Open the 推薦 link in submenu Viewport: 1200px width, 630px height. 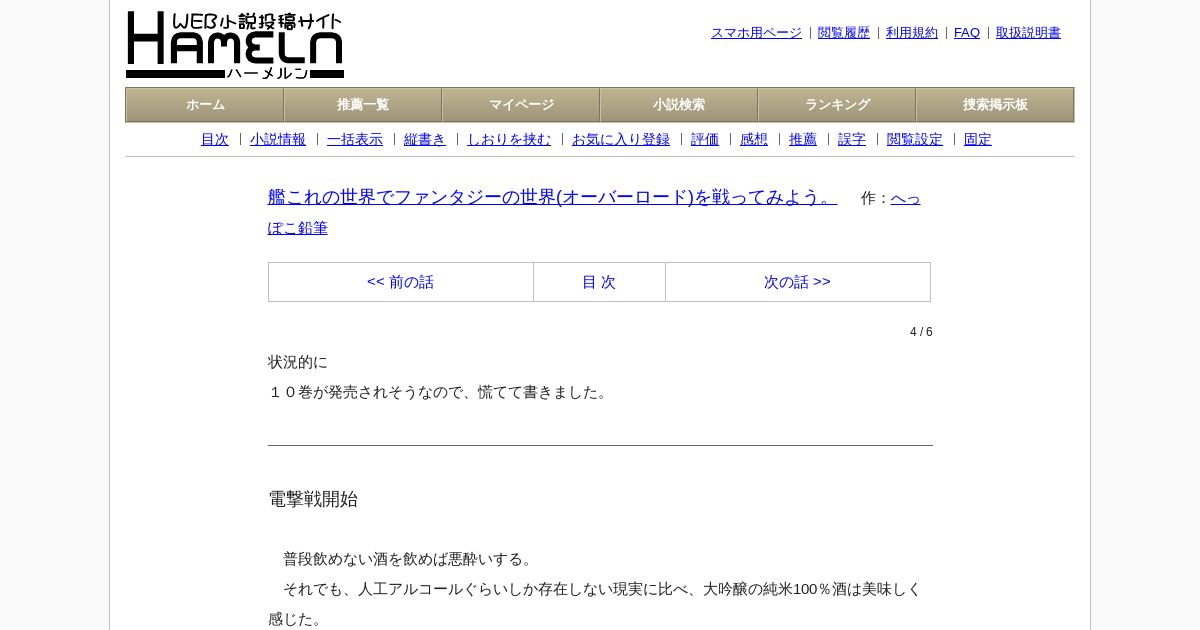tap(803, 140)
